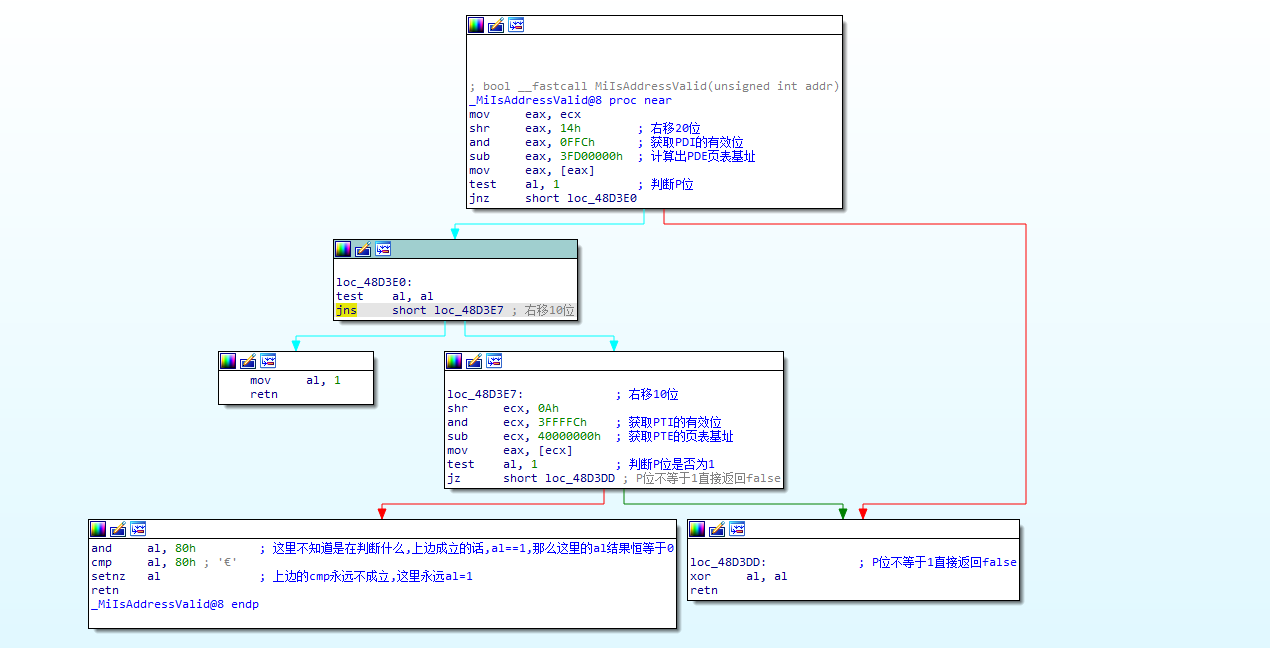The image size is (1270, 648).
Task: Select the highlighted jns mnemonic
Action: (x=346, y=310)
